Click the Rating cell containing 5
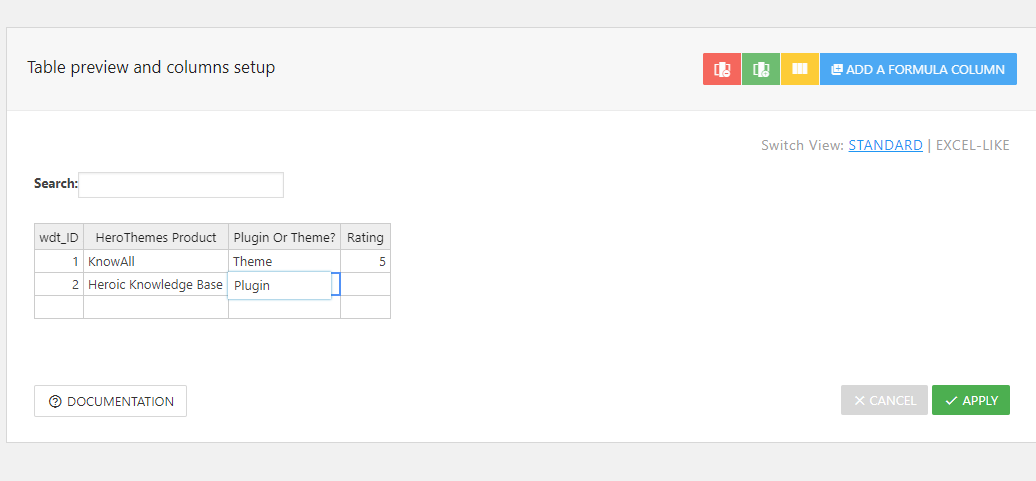The image size is (1036, 481). click(365, 262)
